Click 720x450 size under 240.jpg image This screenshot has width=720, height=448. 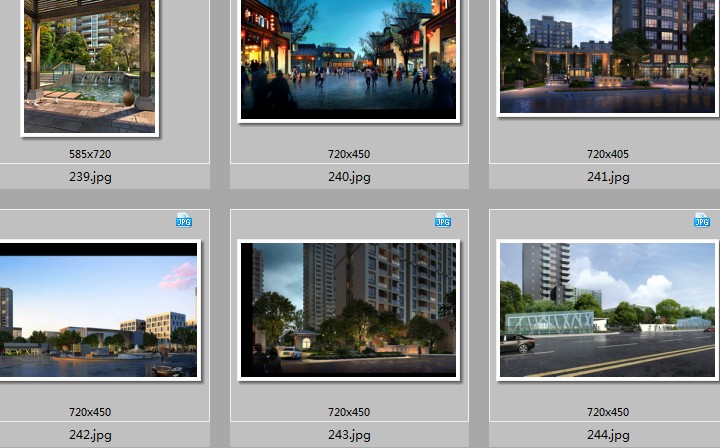click(x=349, y=154)
